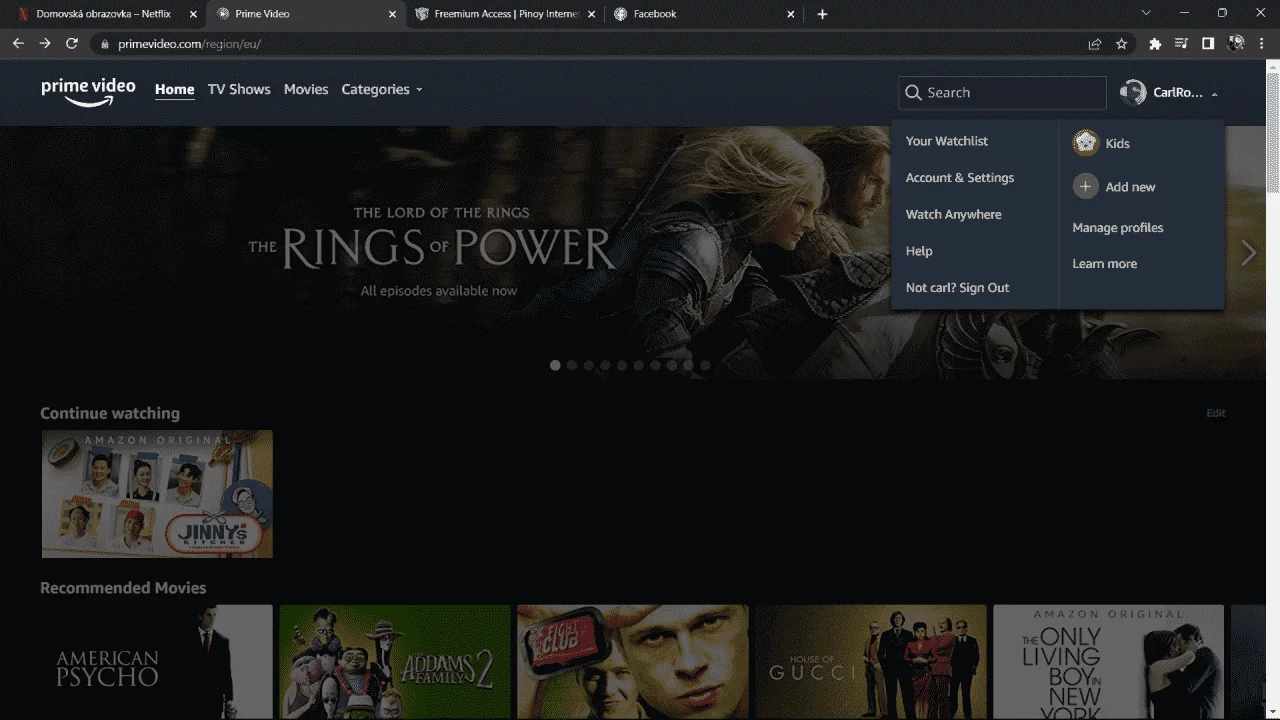
Task: Open American Psycho movie thumbnail
Action: point(157,662)
